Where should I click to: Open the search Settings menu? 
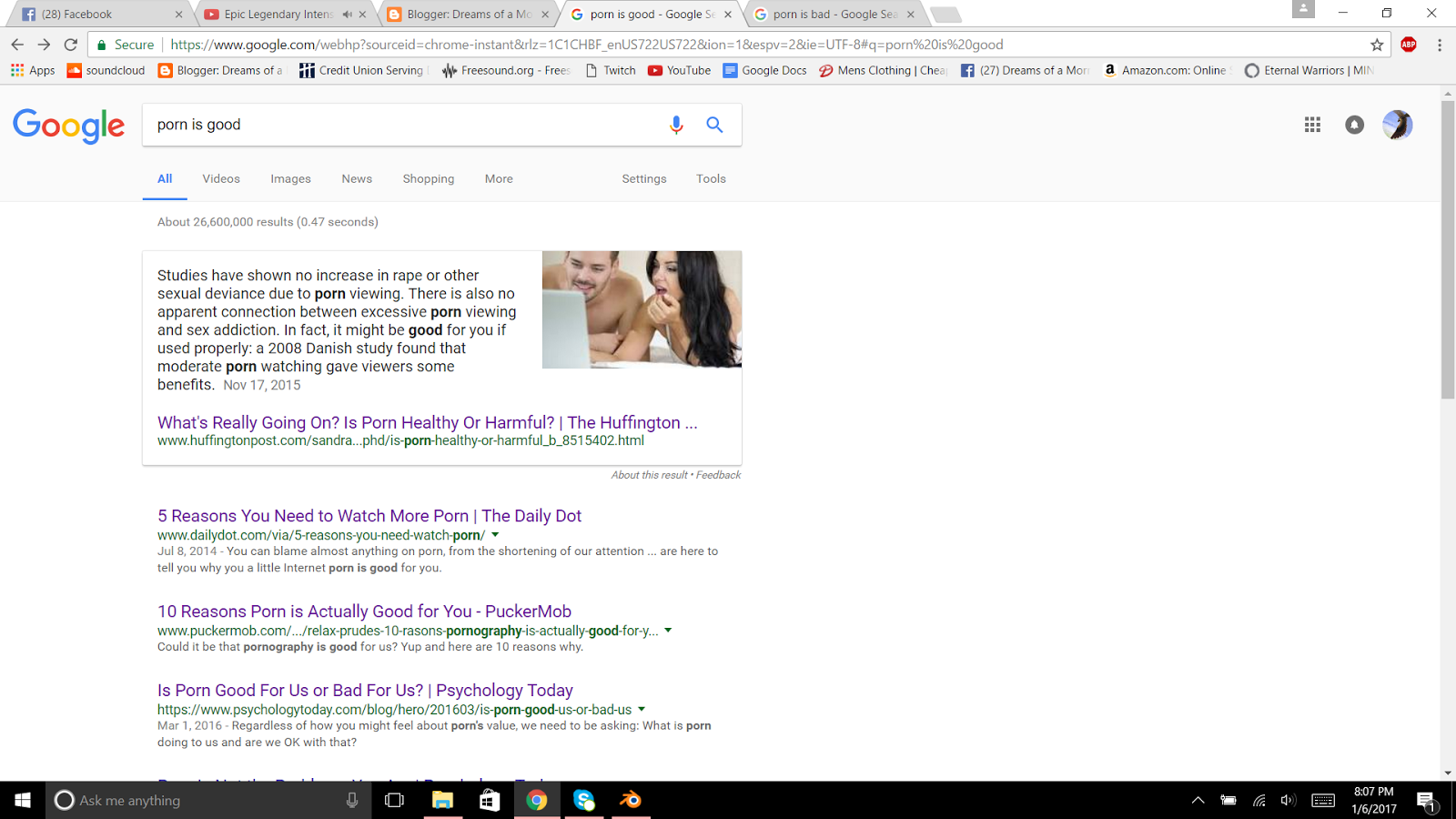(644, 178)
